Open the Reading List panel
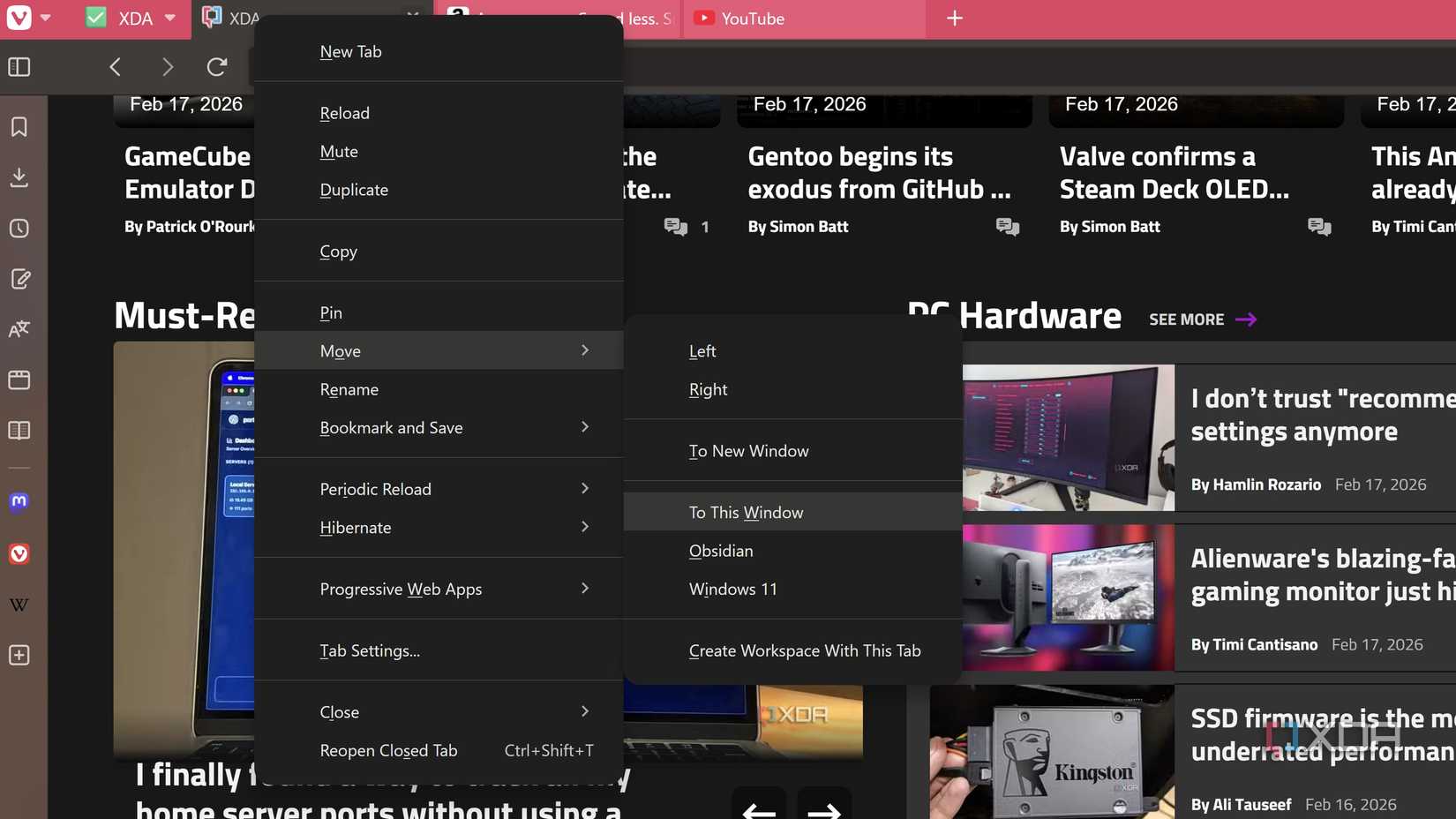 (19, 431)
